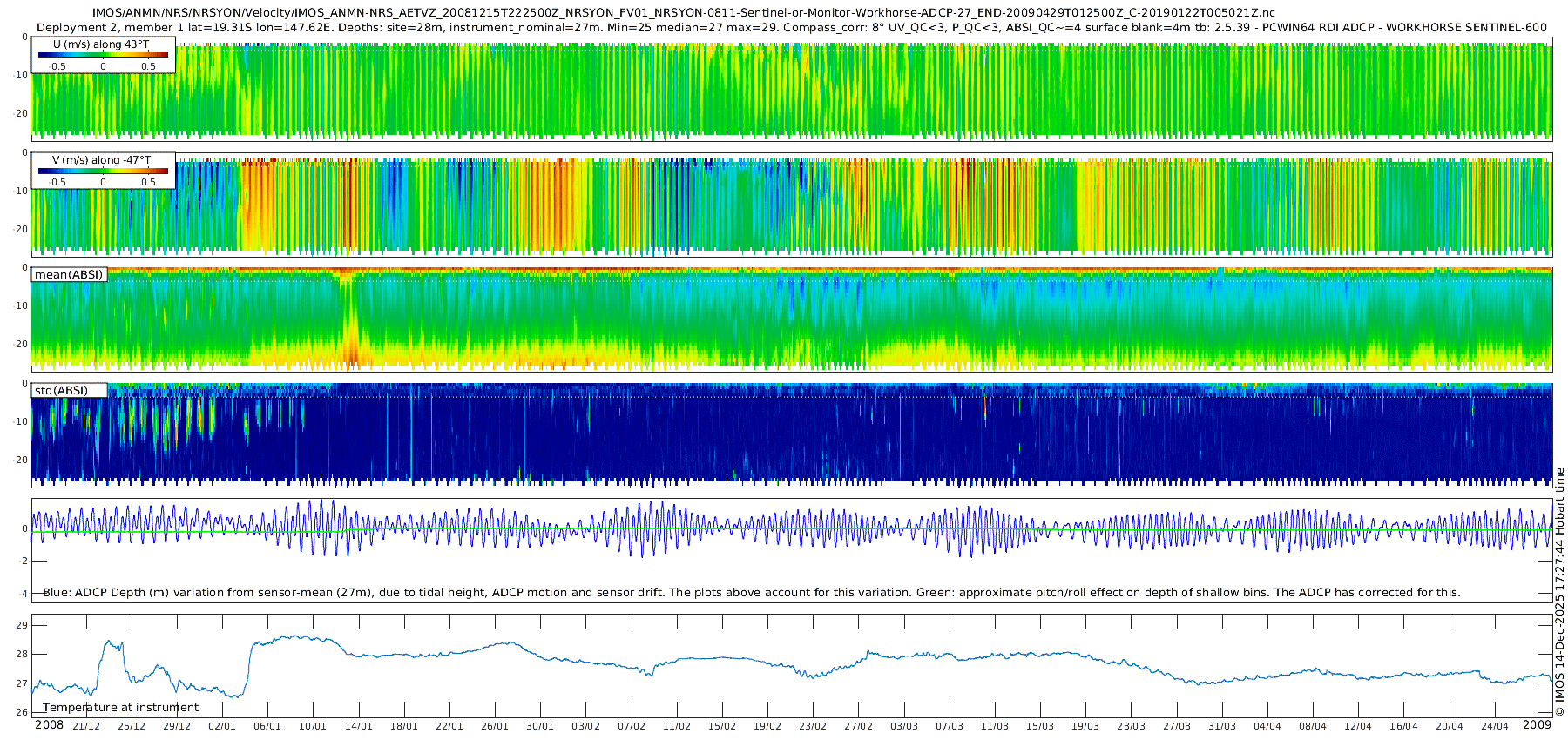Click the 2009 year label on axis
The width and height of the screenshot is (1568, 740).
click(x=1537, y=725)
